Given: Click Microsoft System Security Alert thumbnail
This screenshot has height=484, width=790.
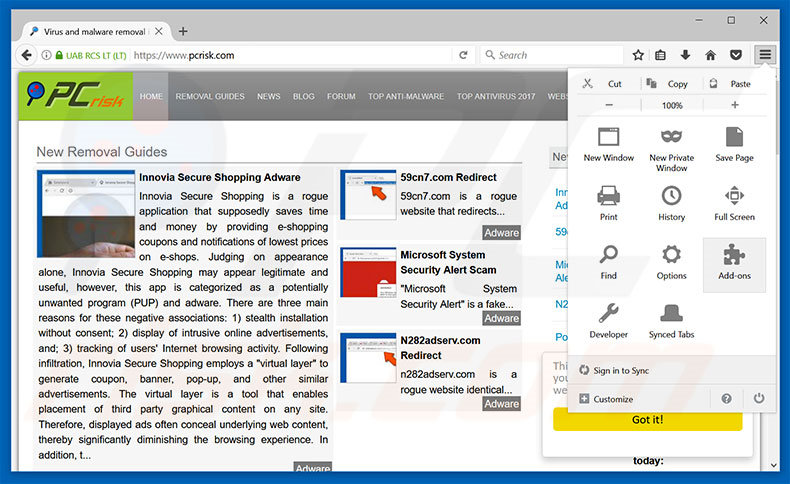Looking at the screenshot, I should click(368, 272).
